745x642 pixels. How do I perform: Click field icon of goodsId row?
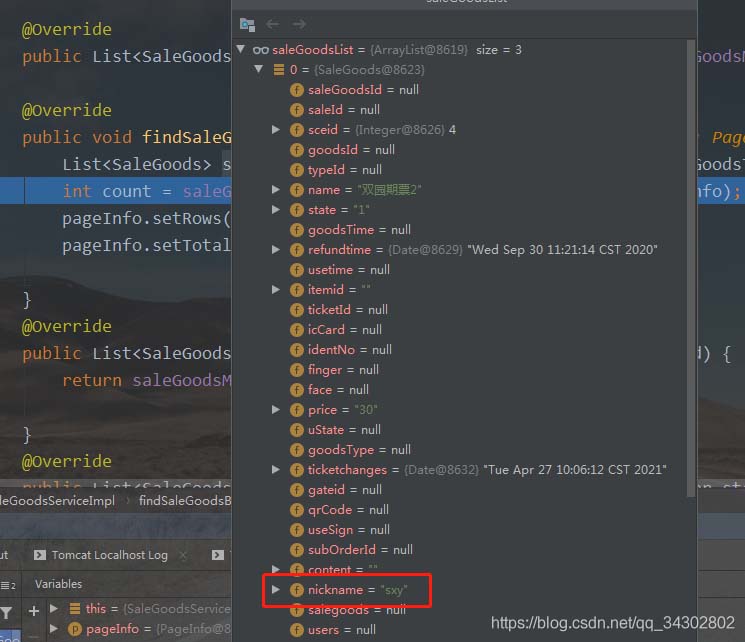[x=296, y=150]
